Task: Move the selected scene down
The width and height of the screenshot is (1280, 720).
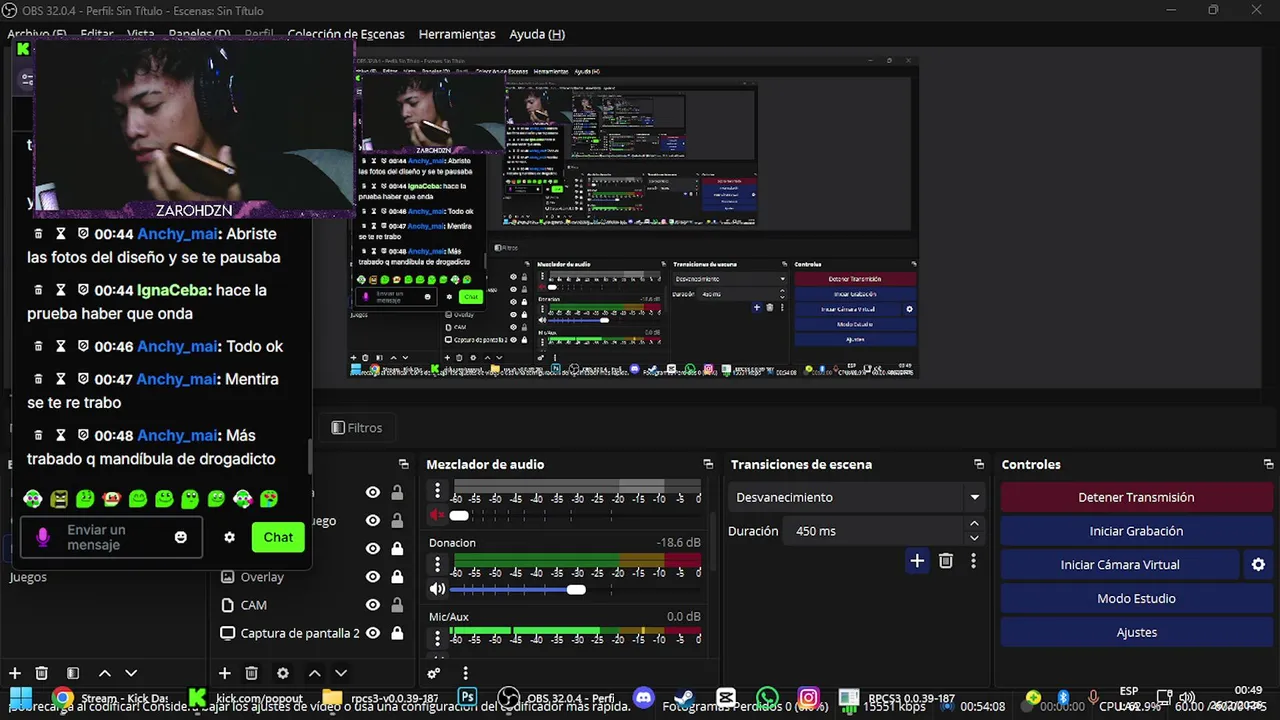Action: pyautogui.click(x=131, y=674)
